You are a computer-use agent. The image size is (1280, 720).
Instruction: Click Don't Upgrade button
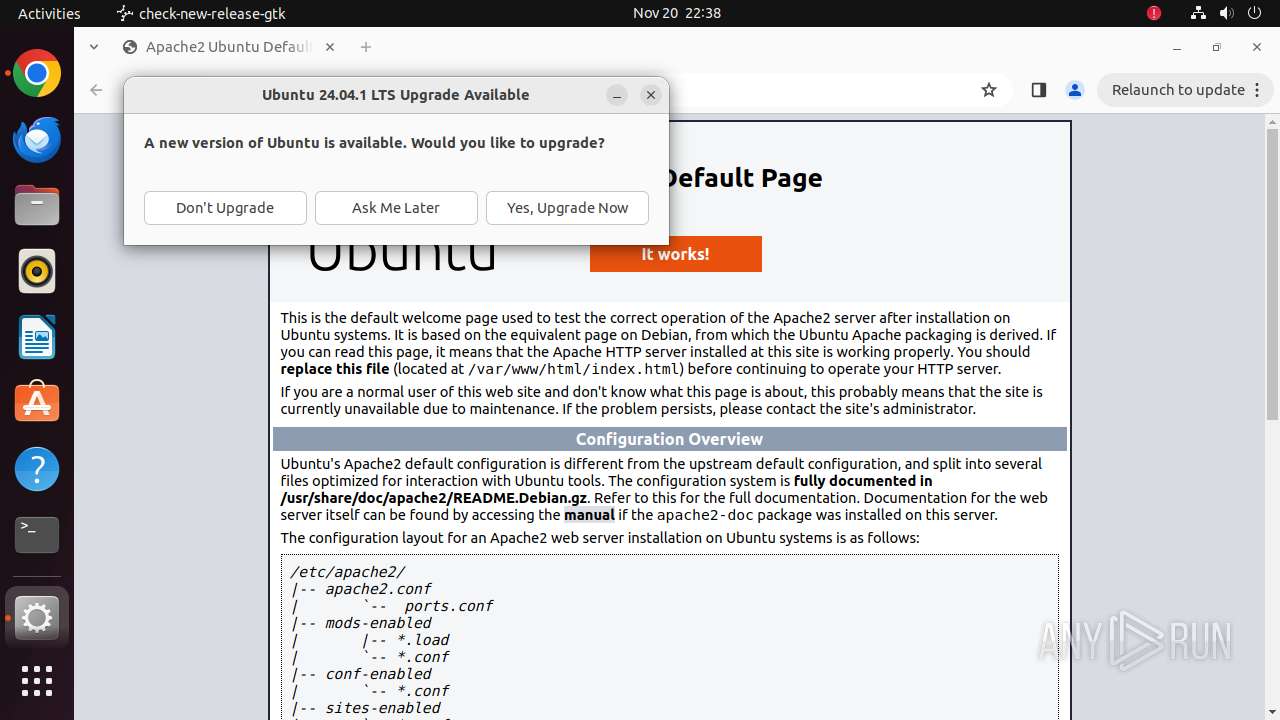(225, 208)
